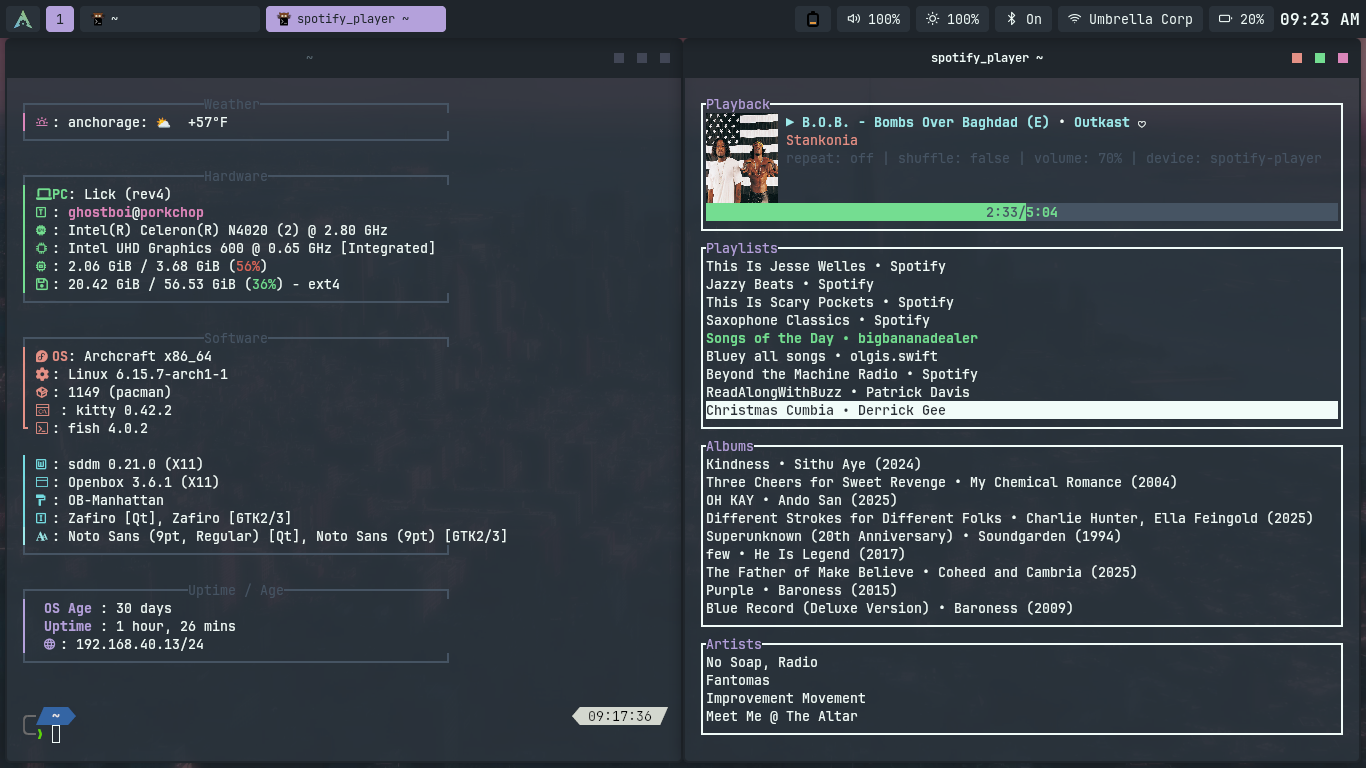Toggle the Bluetooth On module
1366x768 pixels.
(1024, 19)
